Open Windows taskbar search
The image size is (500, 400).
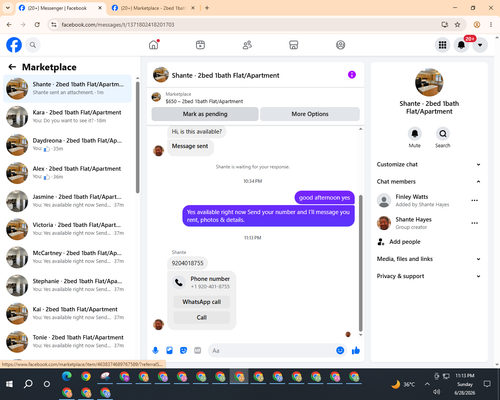point(28,384)
